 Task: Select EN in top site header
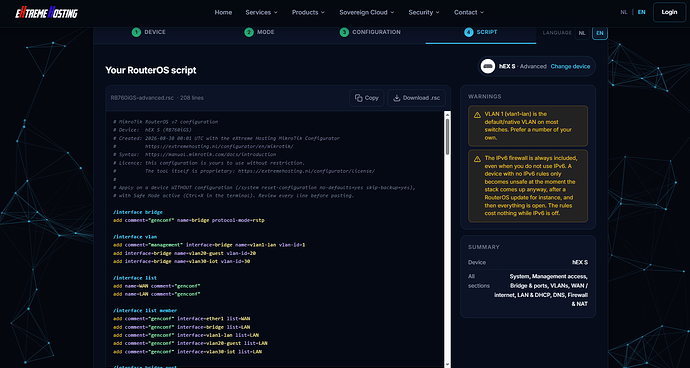pyautogui.click(x=642, y=12)
